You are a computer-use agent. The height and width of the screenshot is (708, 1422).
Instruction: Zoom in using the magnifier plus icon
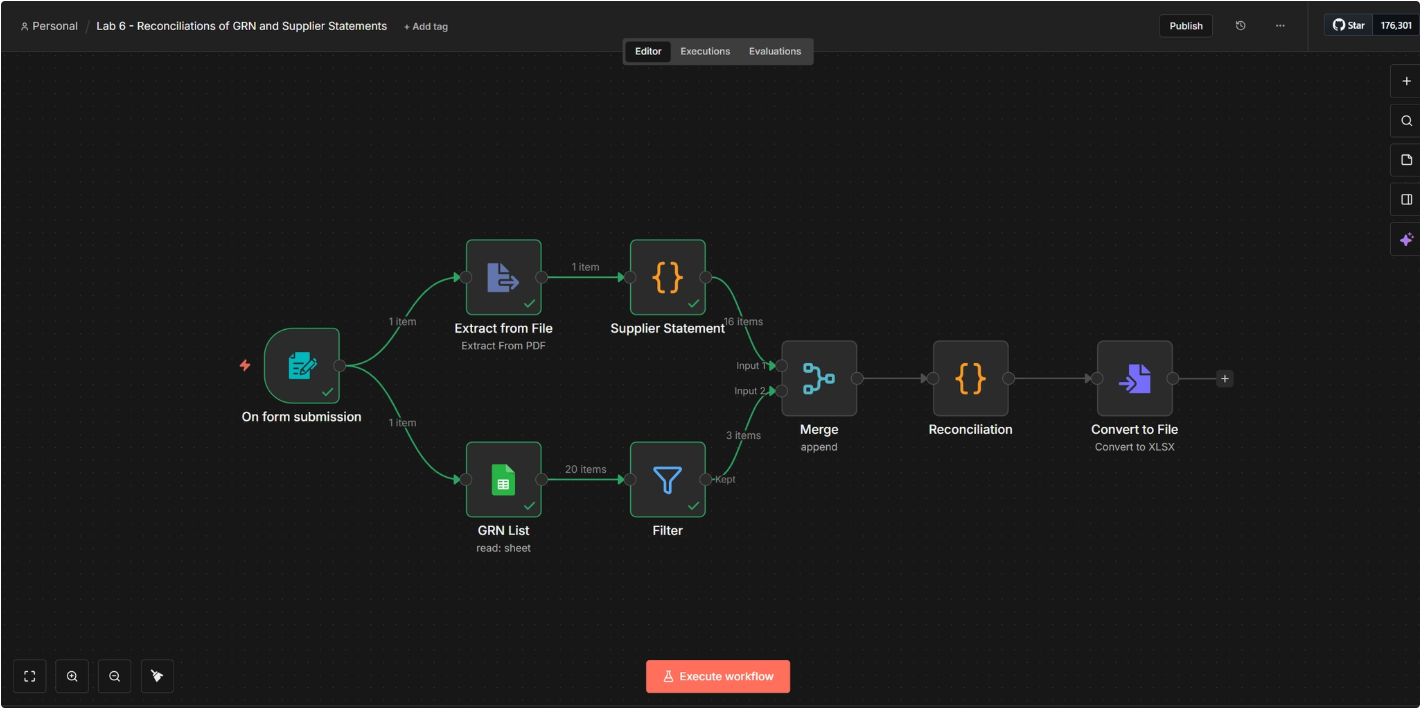click(x=71, y=676)
